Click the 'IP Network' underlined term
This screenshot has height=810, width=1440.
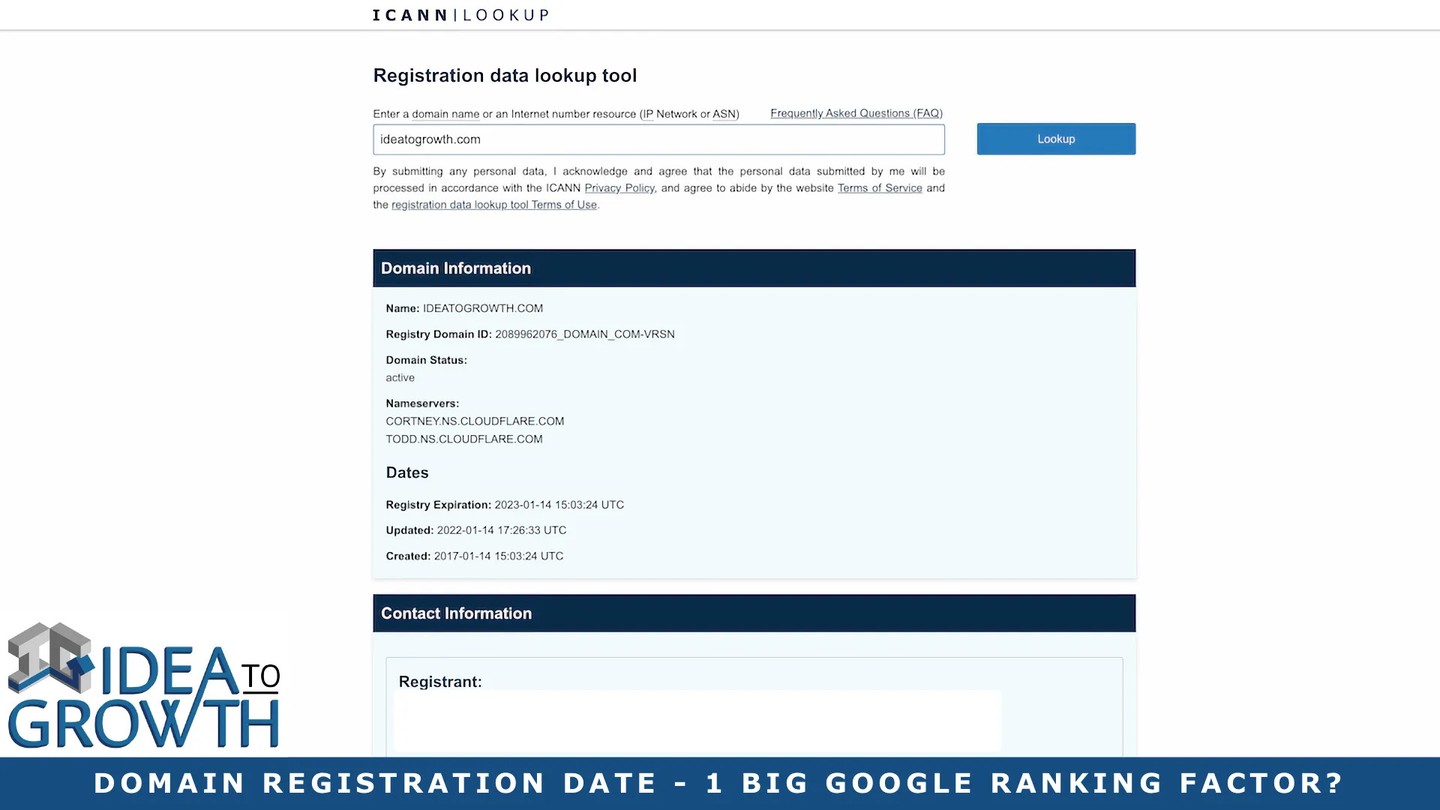pos(670,114)
